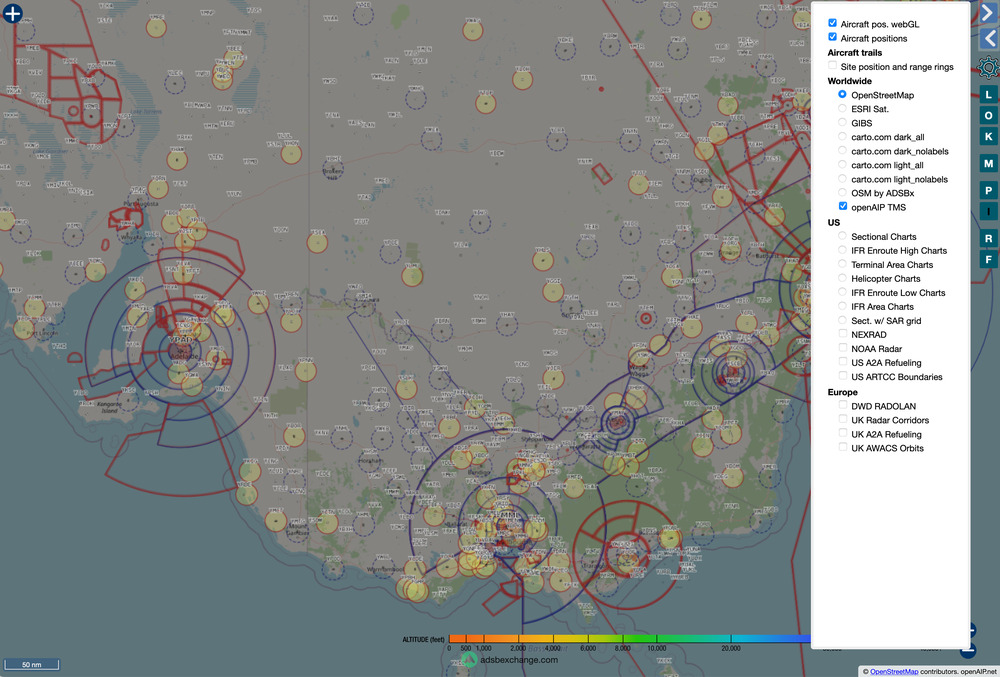Click the left-arrow chevron button
Screen dimensions: 1000x677
988,39
